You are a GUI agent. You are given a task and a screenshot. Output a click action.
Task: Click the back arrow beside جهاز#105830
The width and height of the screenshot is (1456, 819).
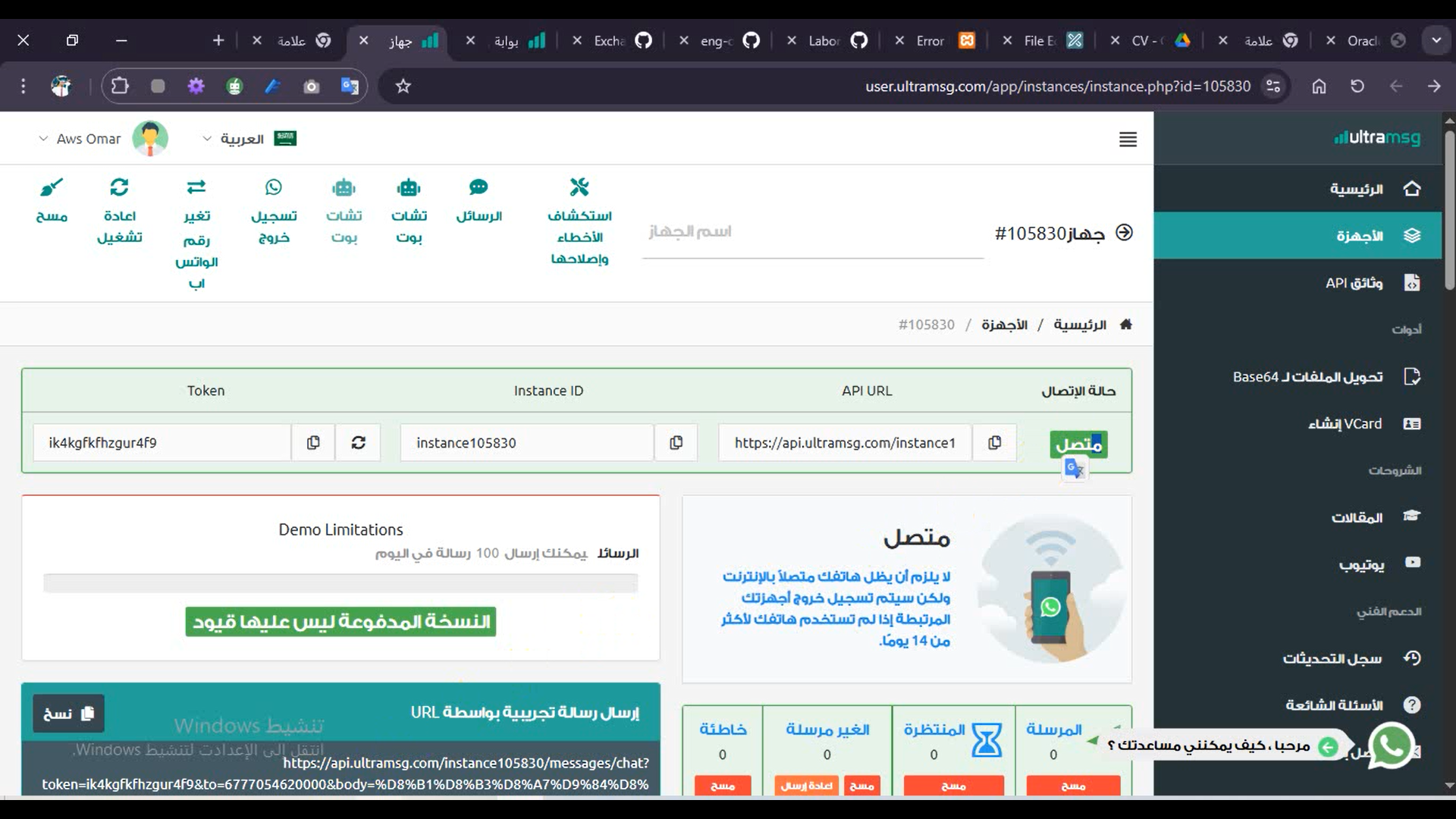pos(1125,233)
